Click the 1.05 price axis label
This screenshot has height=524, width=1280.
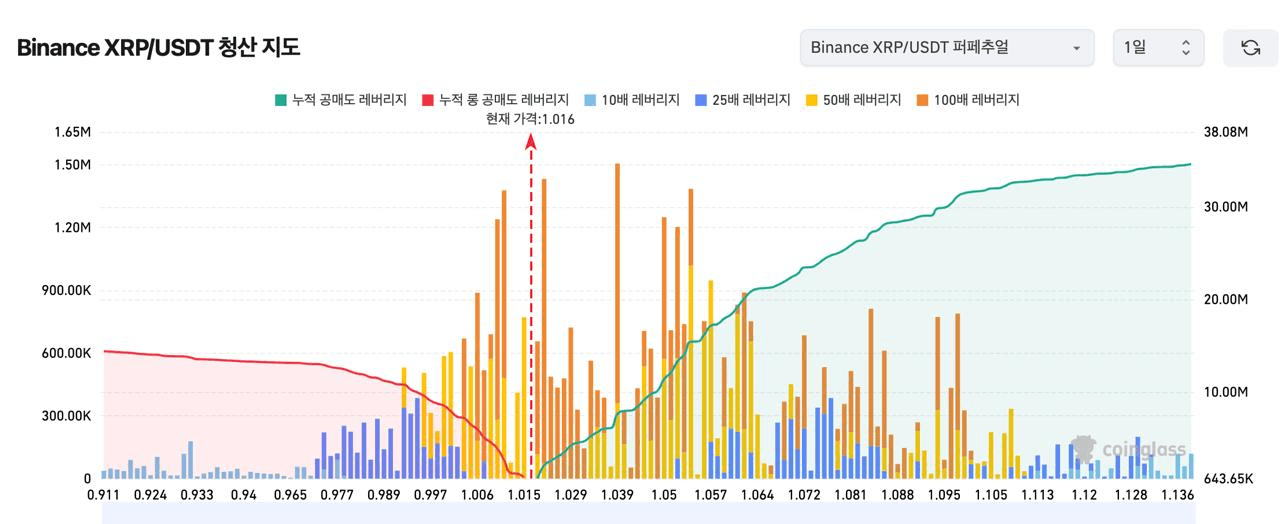pos(664,494)
